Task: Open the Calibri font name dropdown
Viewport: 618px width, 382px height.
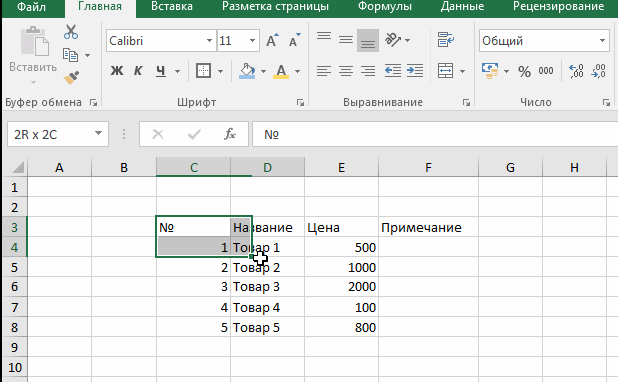Action: point(209,41)
